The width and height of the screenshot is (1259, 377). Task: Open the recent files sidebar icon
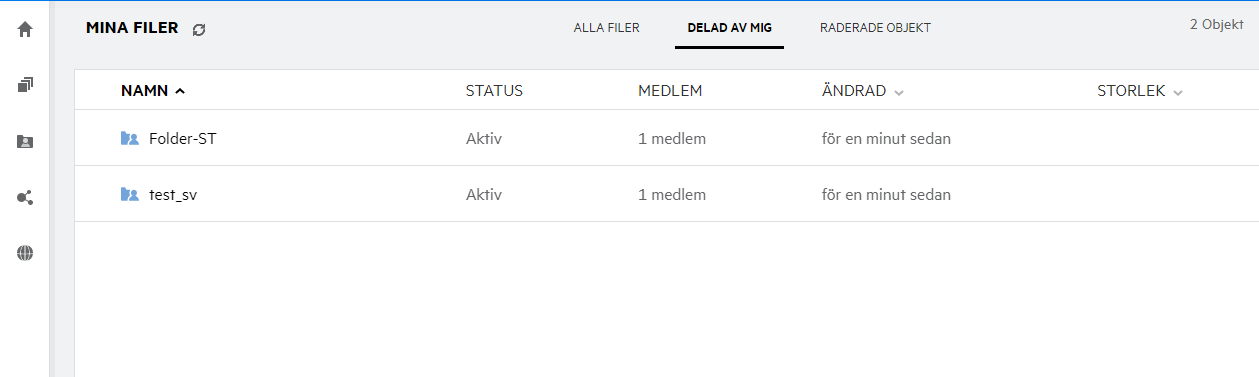coord(25,86)
